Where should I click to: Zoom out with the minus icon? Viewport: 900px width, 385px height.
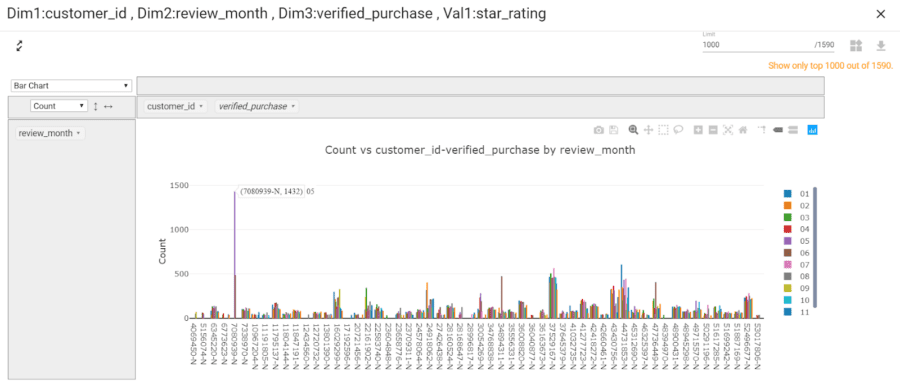[x=713, y=130]
